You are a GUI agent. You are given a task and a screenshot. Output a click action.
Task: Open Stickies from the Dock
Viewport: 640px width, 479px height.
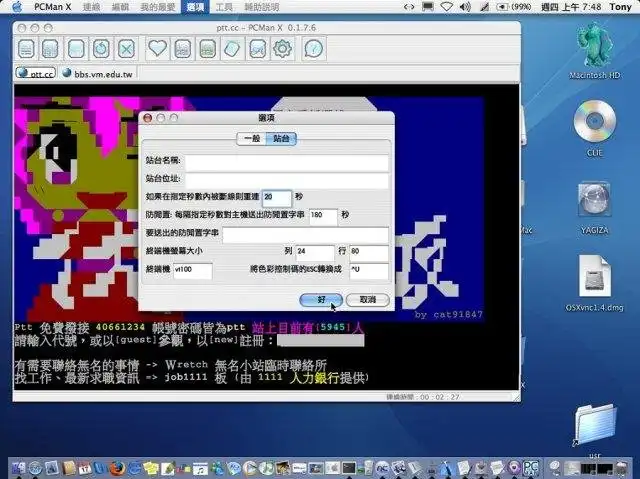[x=151, y=468]
